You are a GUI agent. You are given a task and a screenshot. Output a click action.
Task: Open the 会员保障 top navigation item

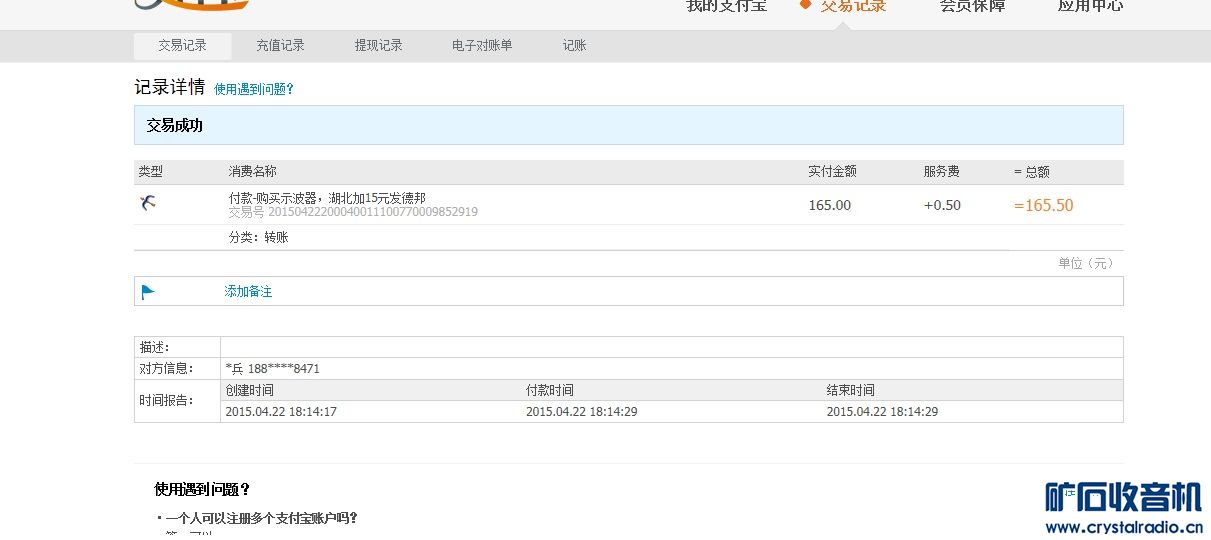point(972,6)
